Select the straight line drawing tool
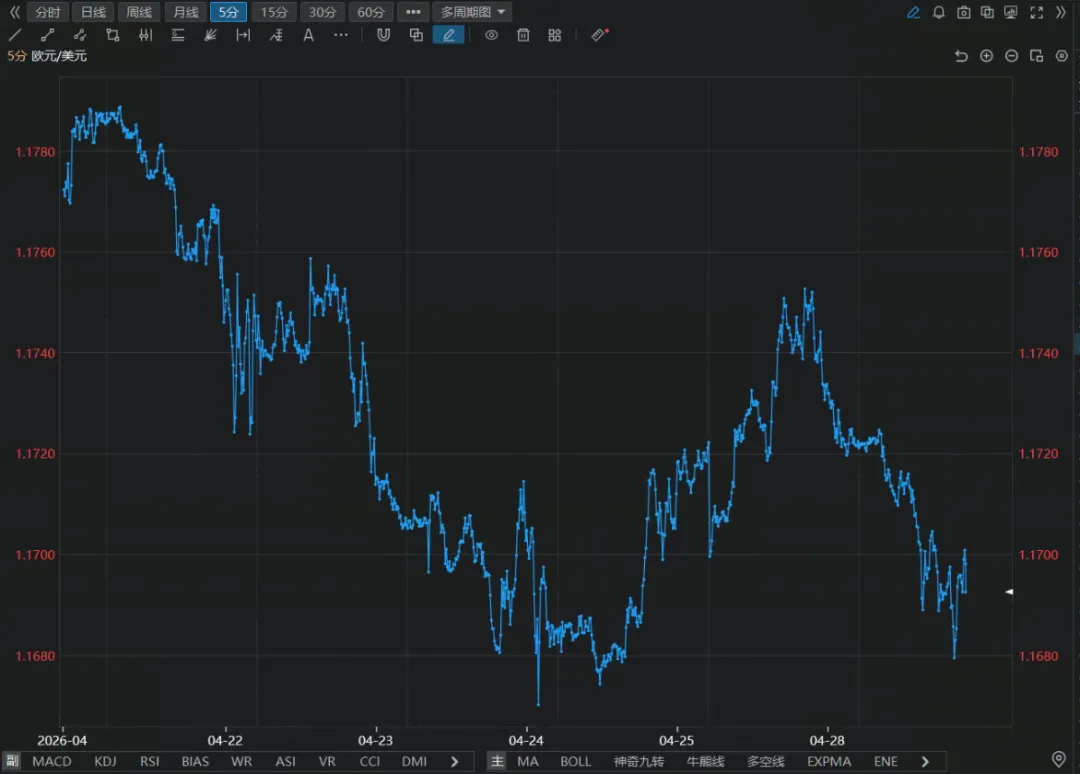Image resolution: width=1080 pixels, height=774 pixels. [x=15, y=35]
